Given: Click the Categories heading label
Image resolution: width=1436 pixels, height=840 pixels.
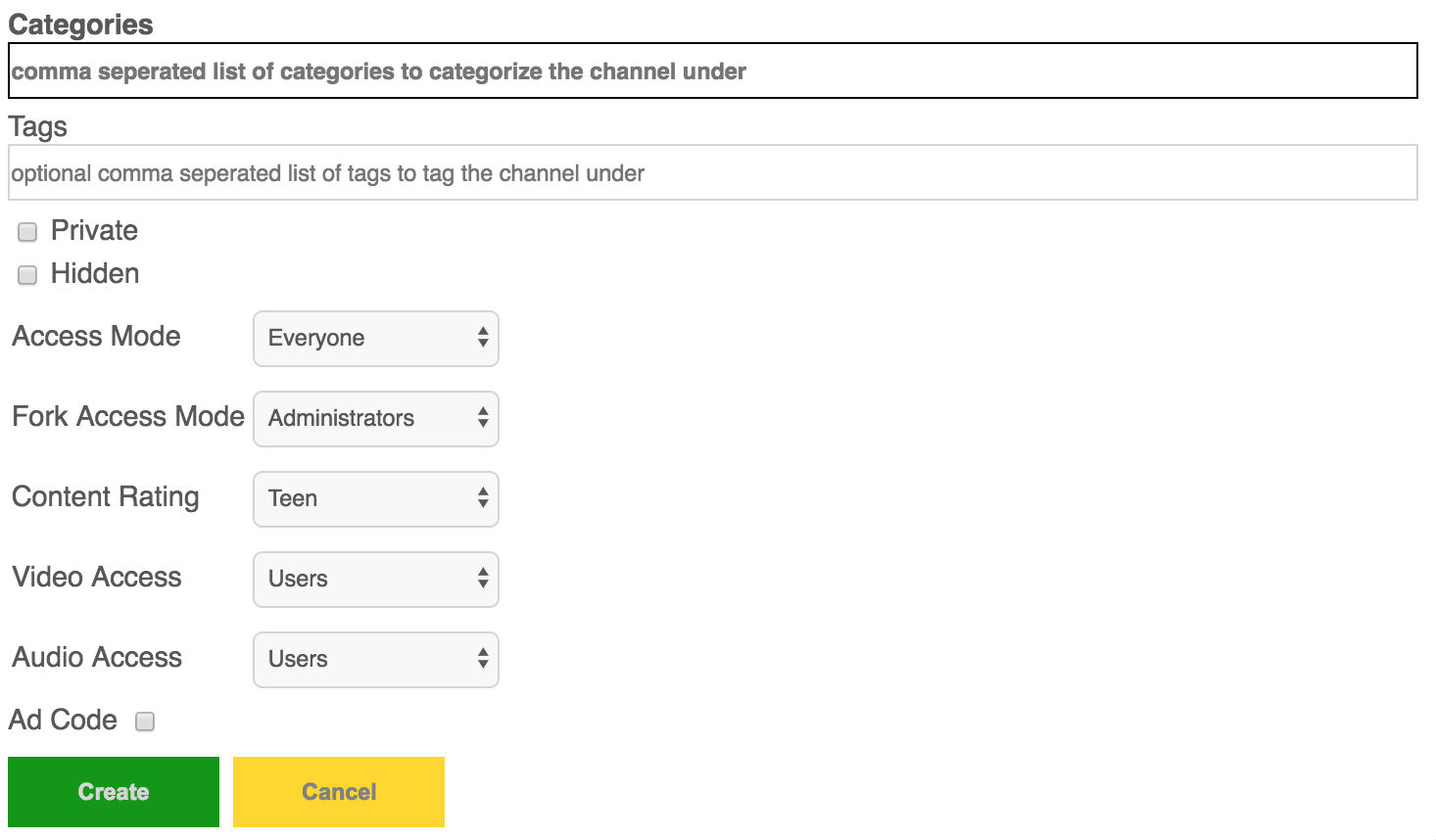Looking at the screenshot, I should [x=80, y=24].
